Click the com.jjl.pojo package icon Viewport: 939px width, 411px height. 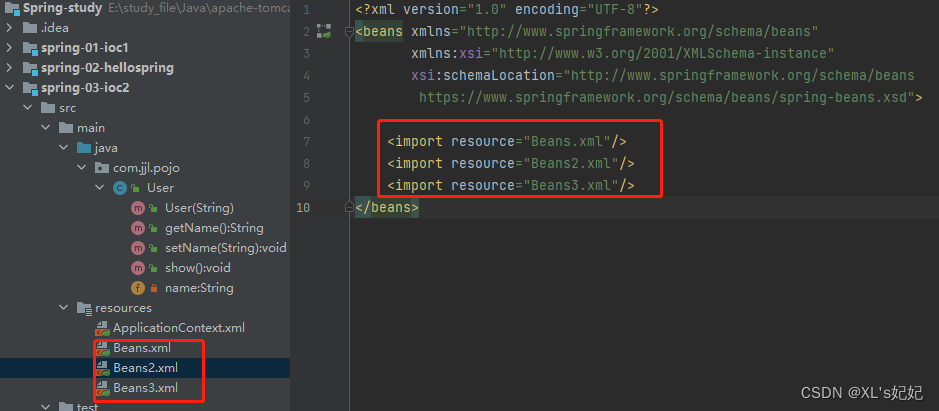coord(102,168)
